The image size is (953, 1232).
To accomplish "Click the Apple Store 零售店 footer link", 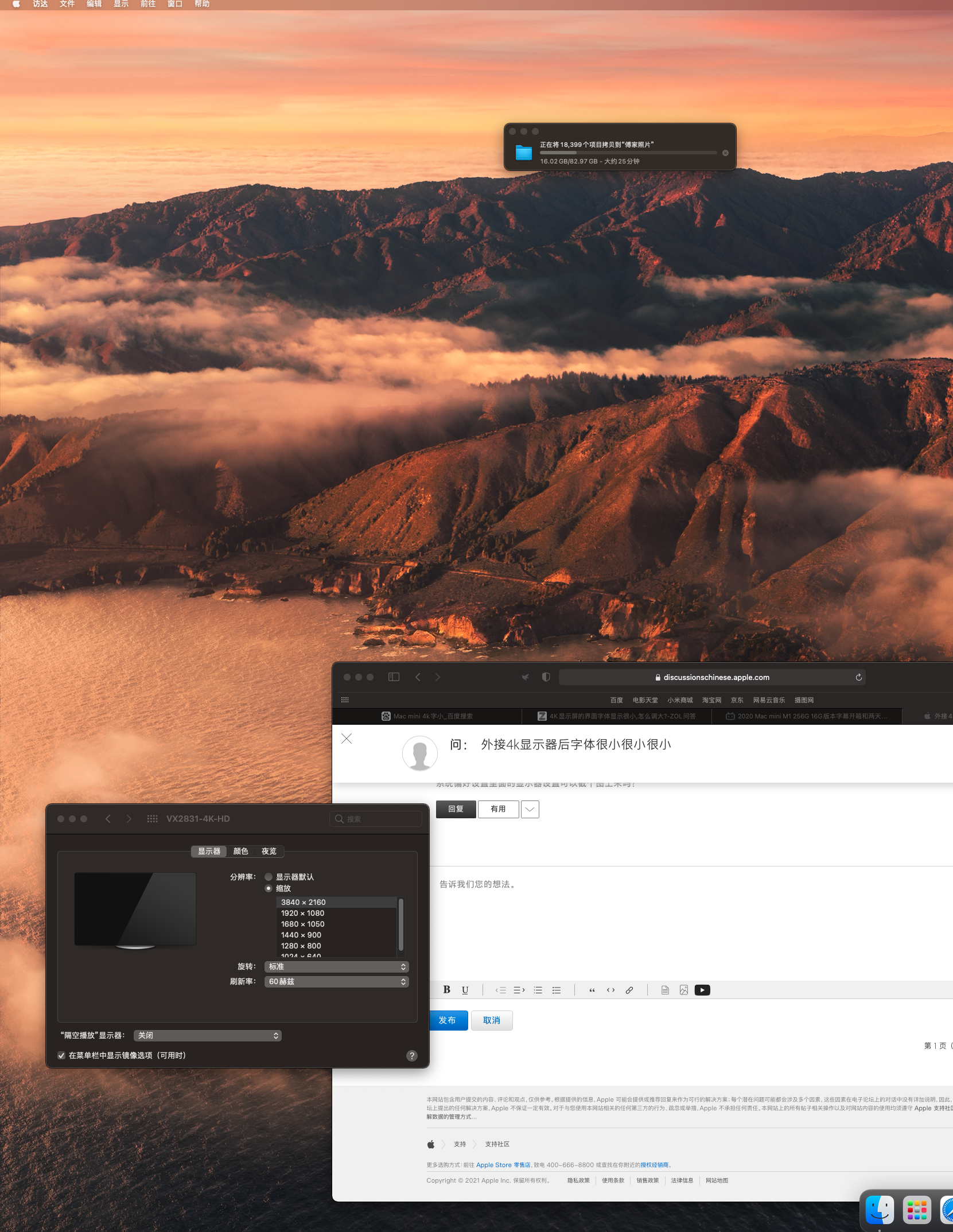I will [503, 1165].
